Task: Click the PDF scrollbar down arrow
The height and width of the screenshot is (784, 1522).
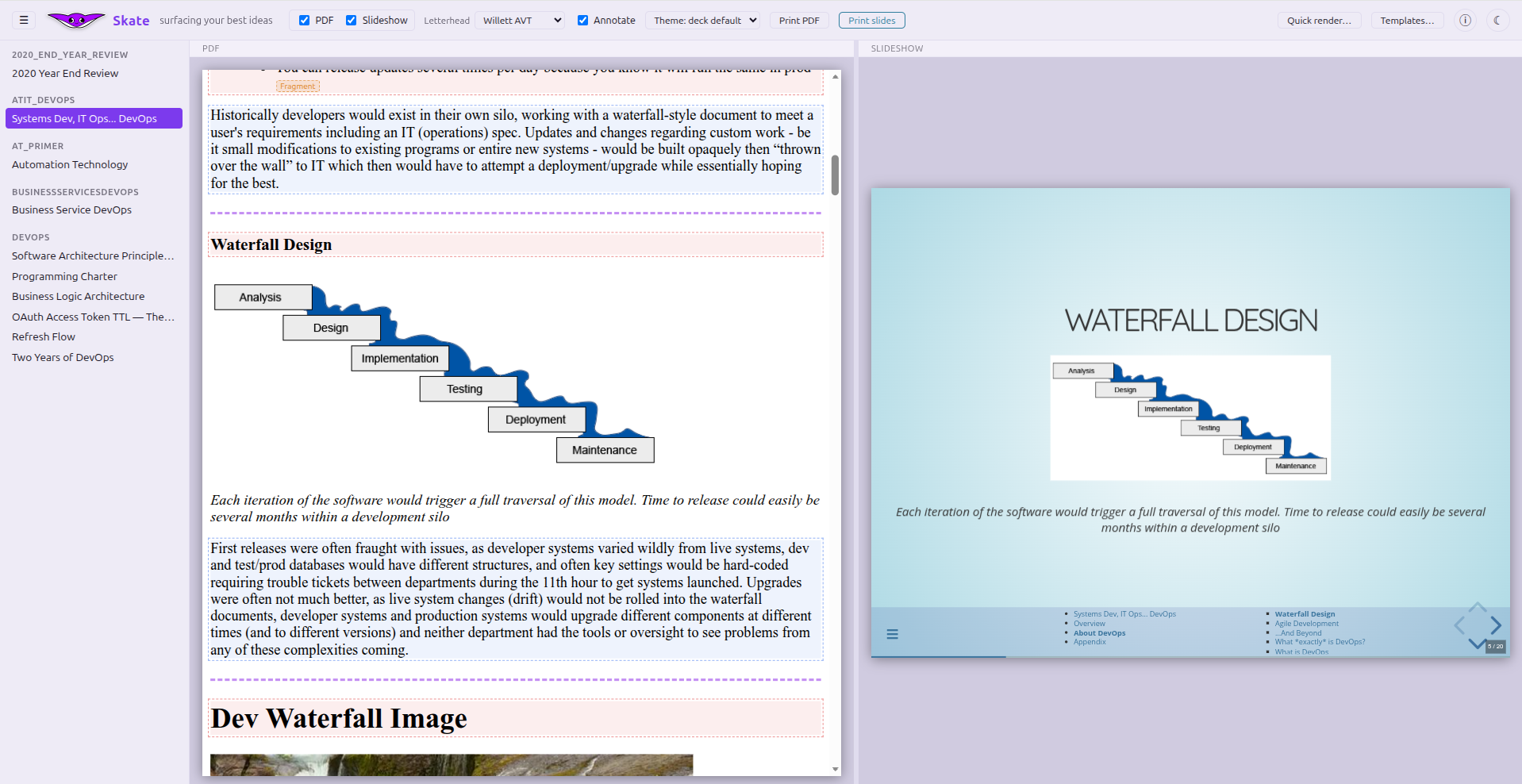Action: (x=835, y=769)
